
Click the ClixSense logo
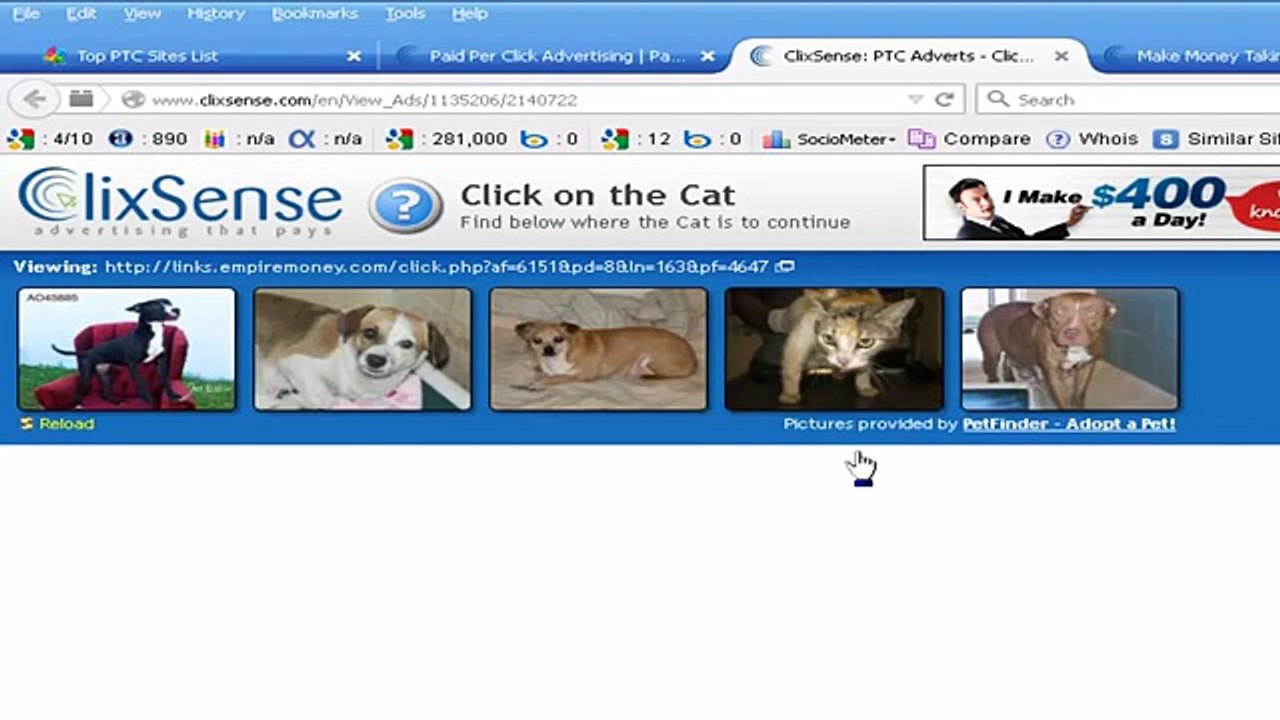[180, 202]
